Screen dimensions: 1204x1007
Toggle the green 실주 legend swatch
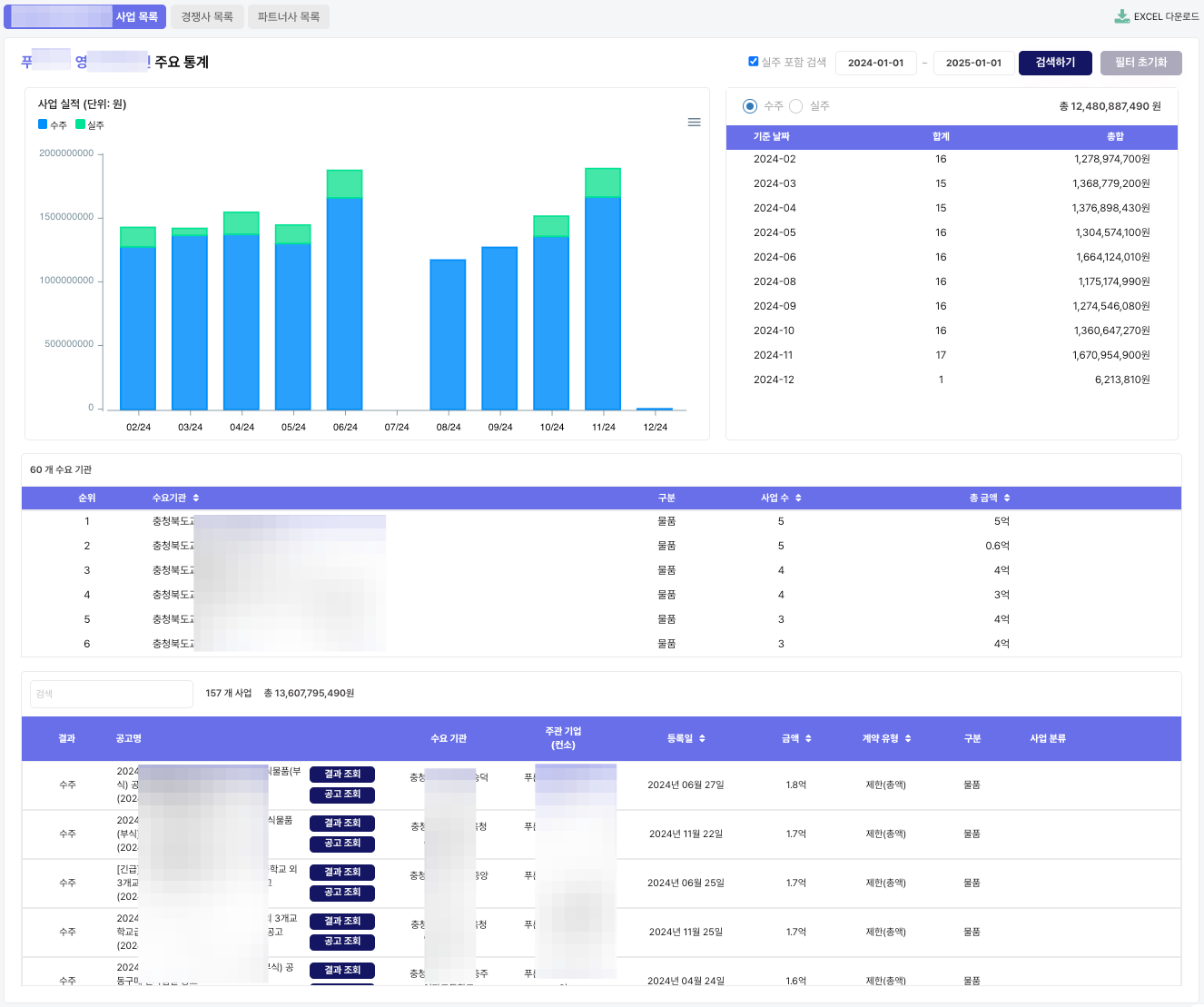[80, 124]
